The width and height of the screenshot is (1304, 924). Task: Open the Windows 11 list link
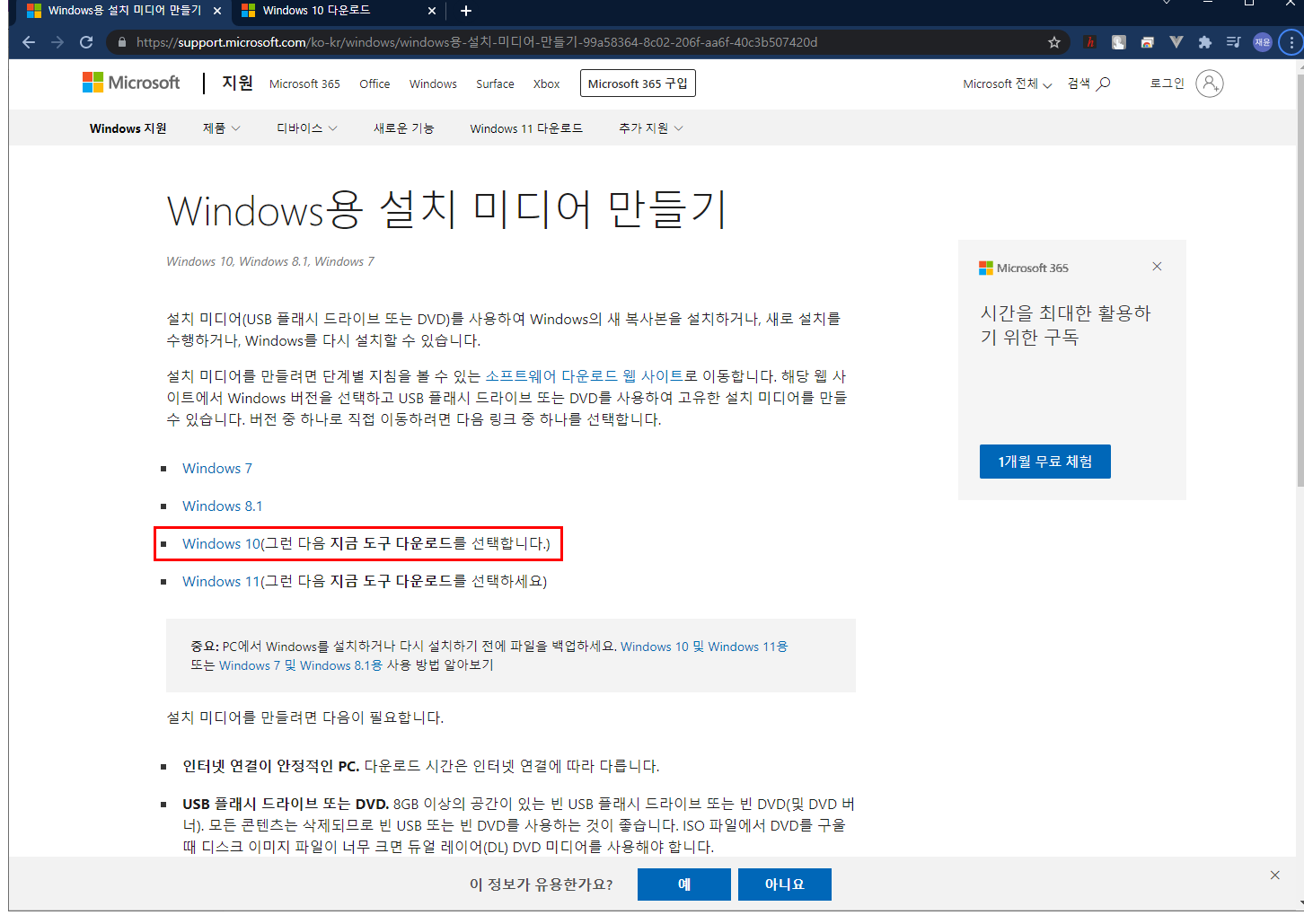[x=221, y=581]
